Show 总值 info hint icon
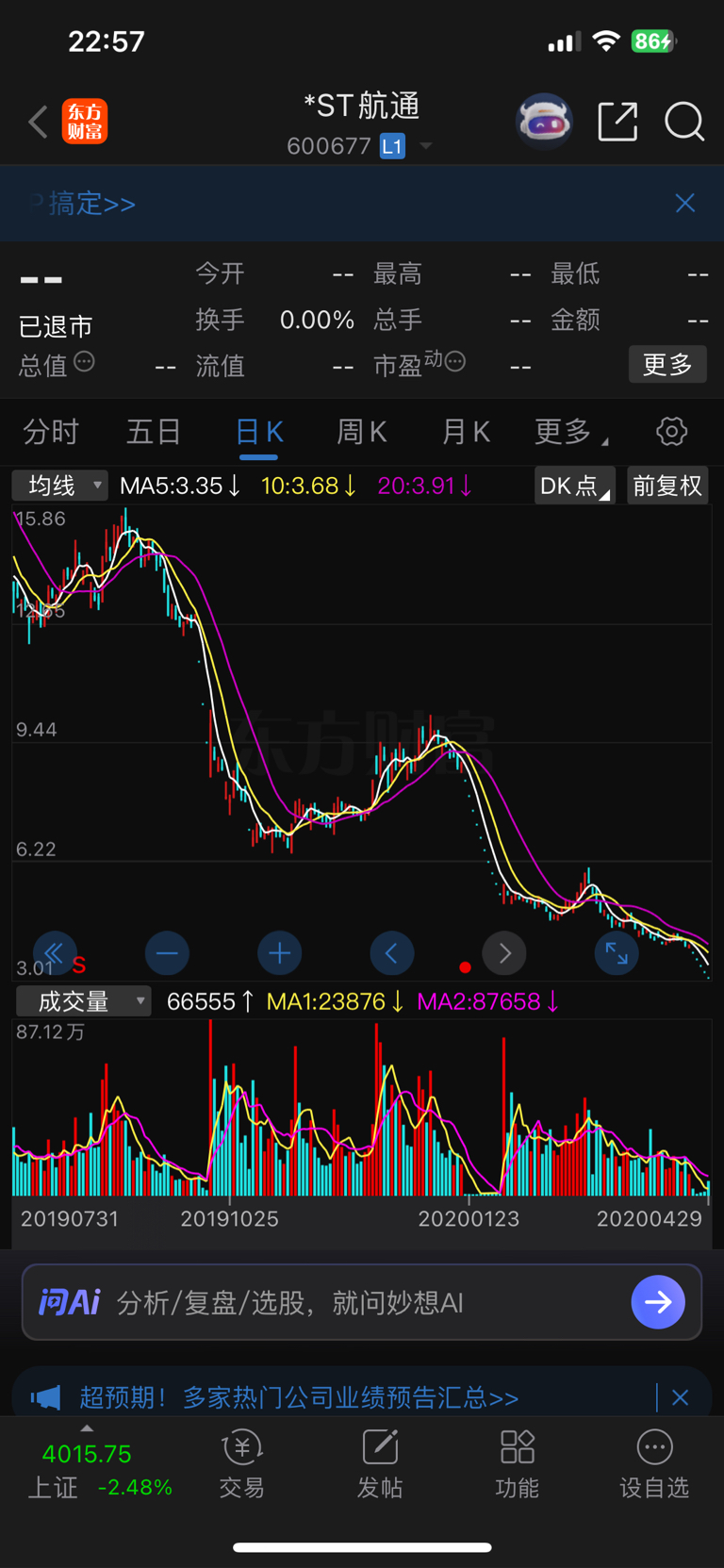Screen dimensions: 724x1568 (x=84, y=361)
